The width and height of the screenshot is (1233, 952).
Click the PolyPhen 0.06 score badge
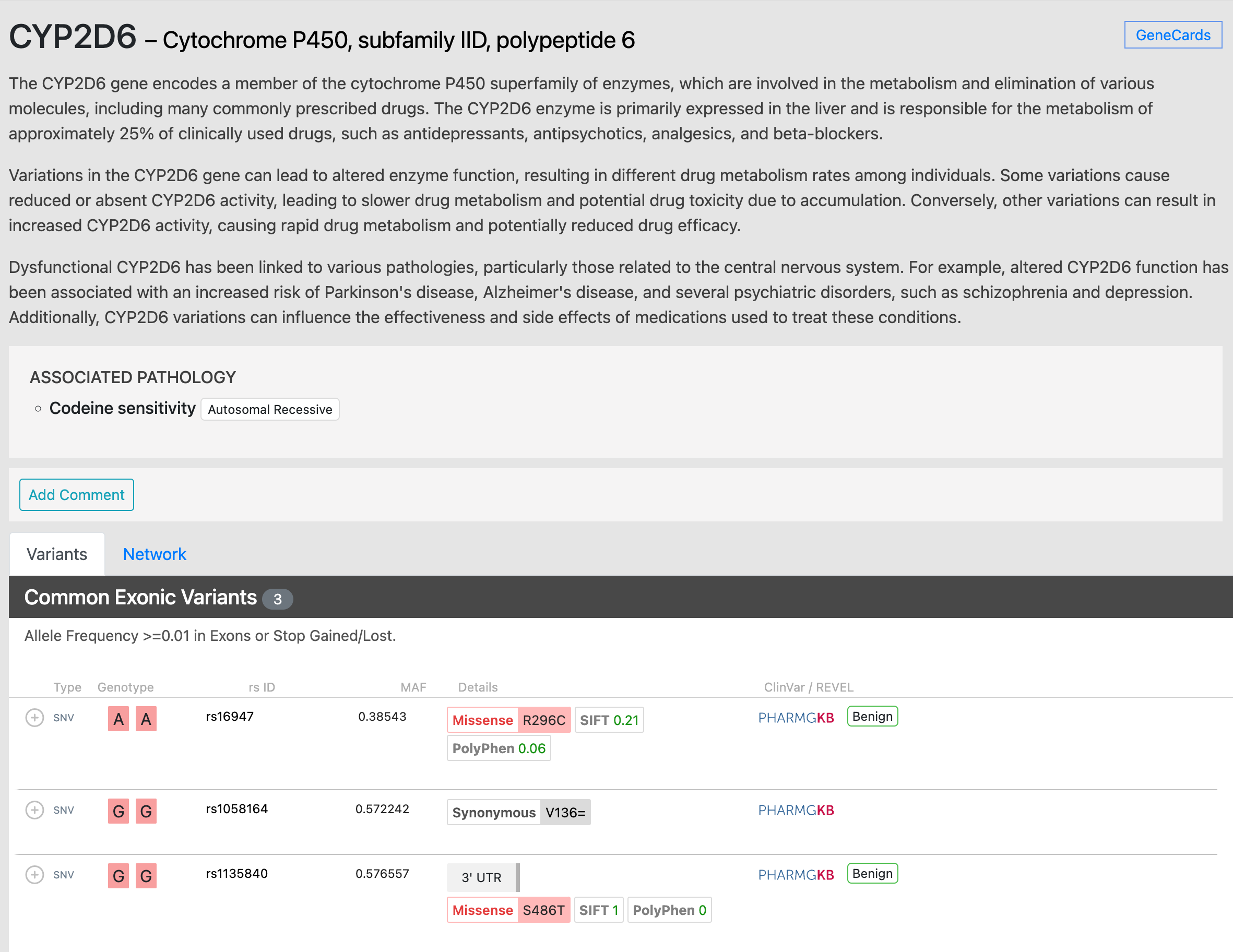click(x=499, y=748)
